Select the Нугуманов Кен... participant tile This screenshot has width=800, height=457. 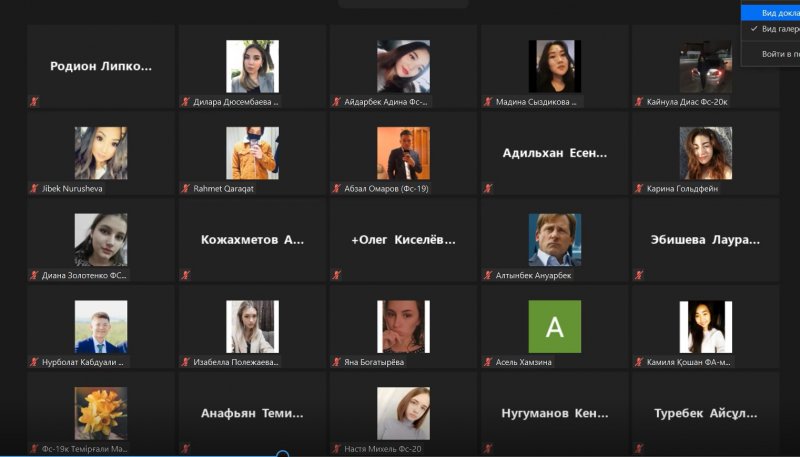point(555,413)
